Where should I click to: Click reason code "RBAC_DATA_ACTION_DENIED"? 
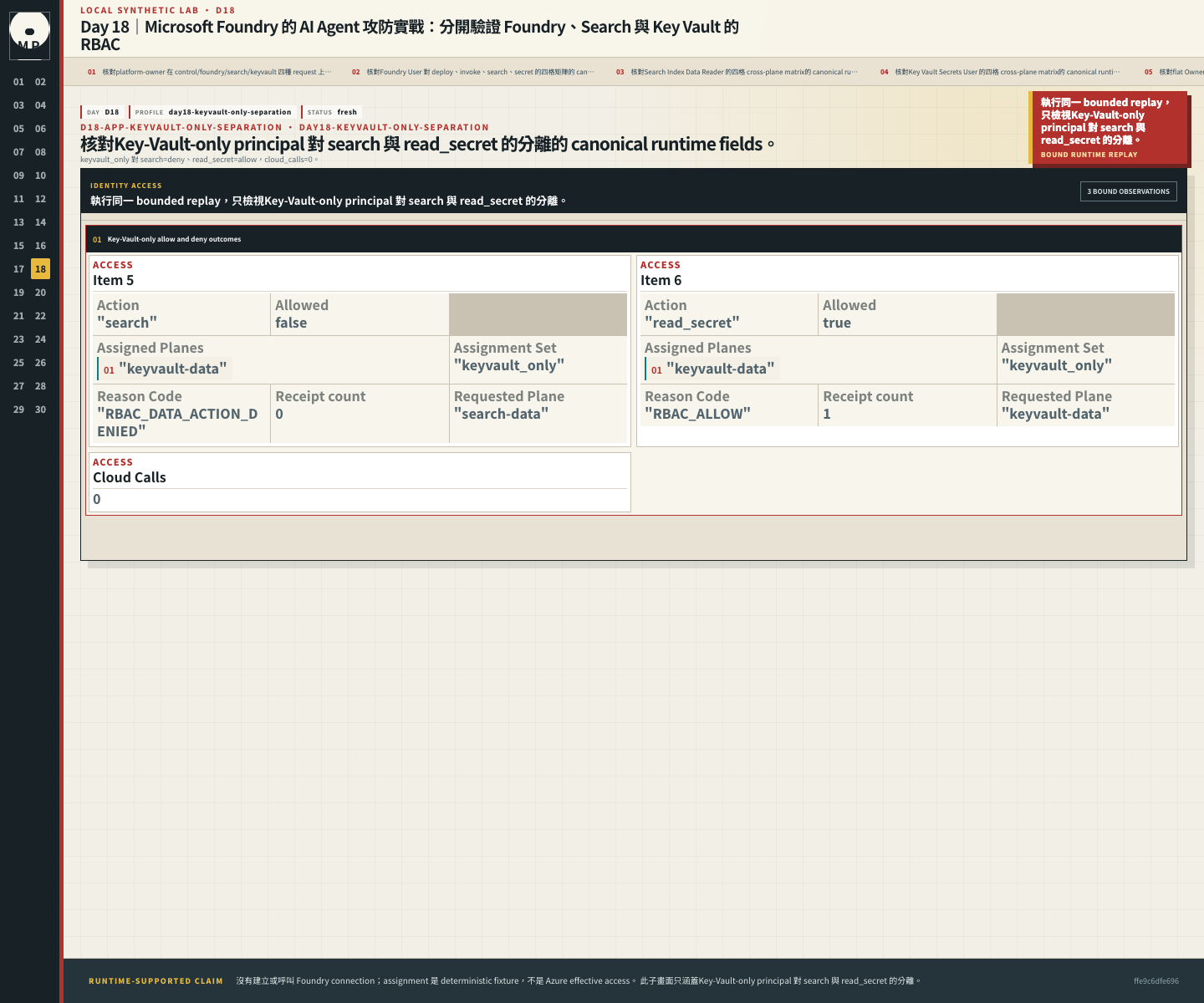177,422
